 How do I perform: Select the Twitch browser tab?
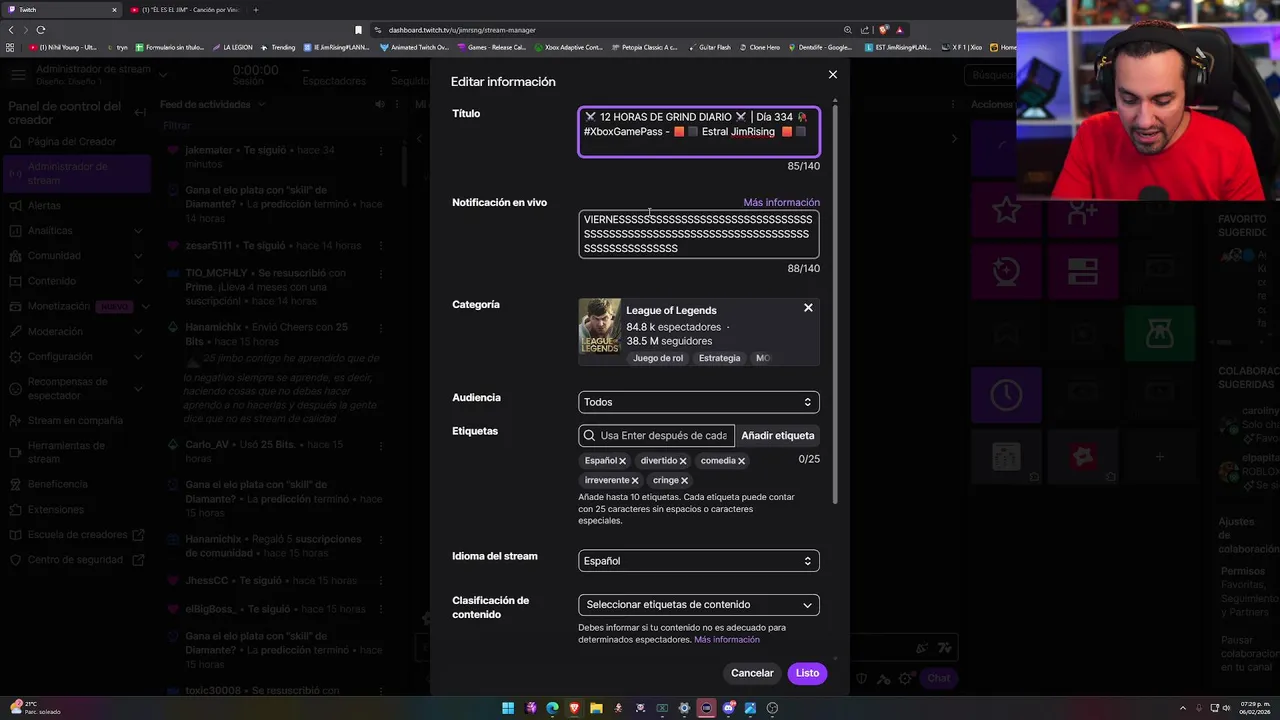pyautogui.click(x=60, y=10)
